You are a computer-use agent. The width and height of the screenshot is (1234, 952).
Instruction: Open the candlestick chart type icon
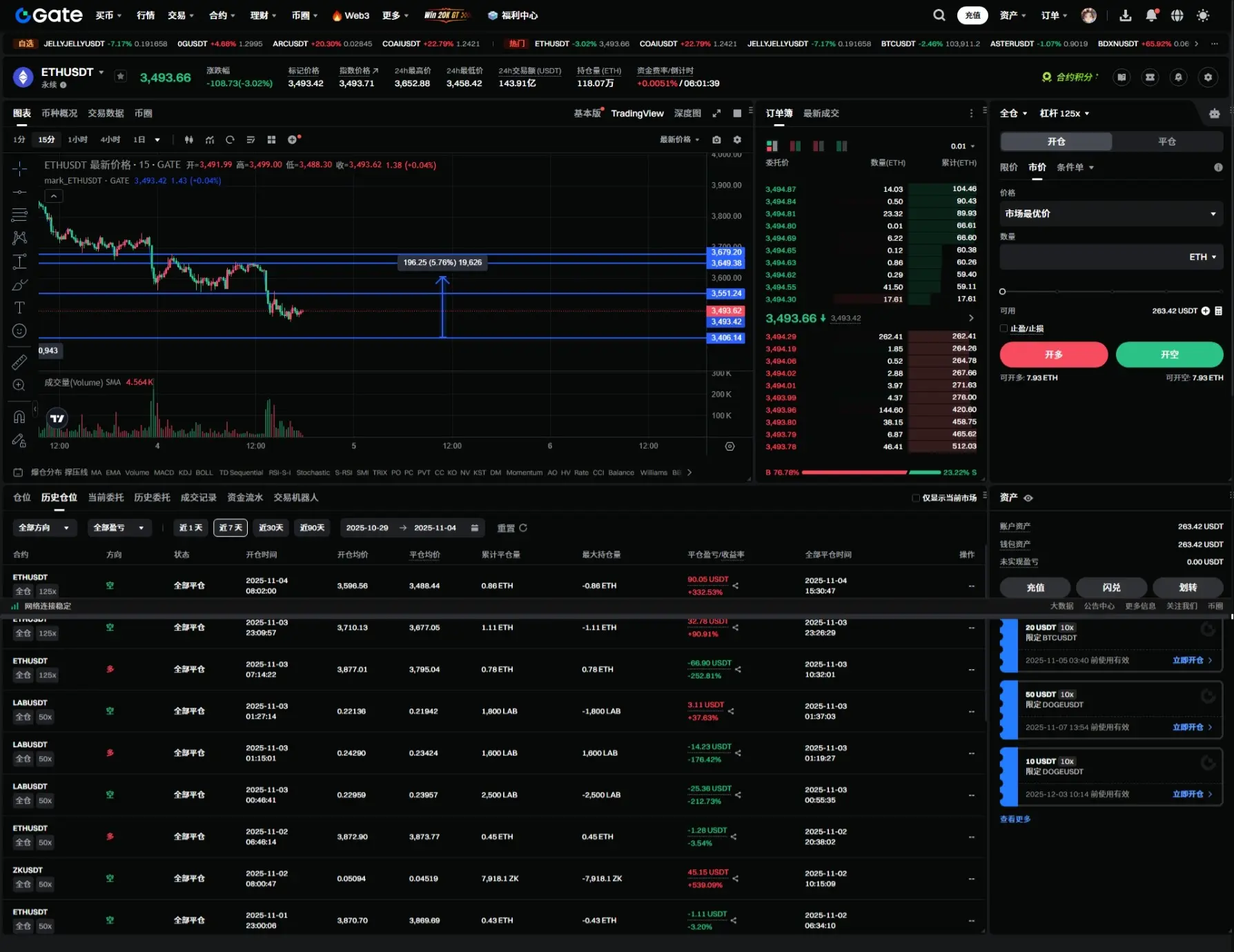188,139
